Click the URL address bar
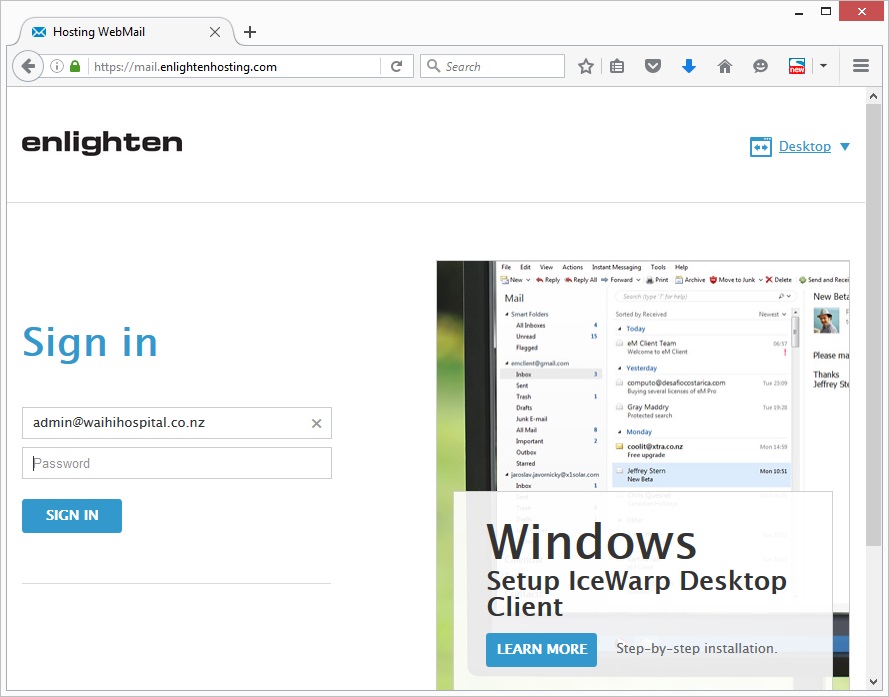 pos(235,66)
